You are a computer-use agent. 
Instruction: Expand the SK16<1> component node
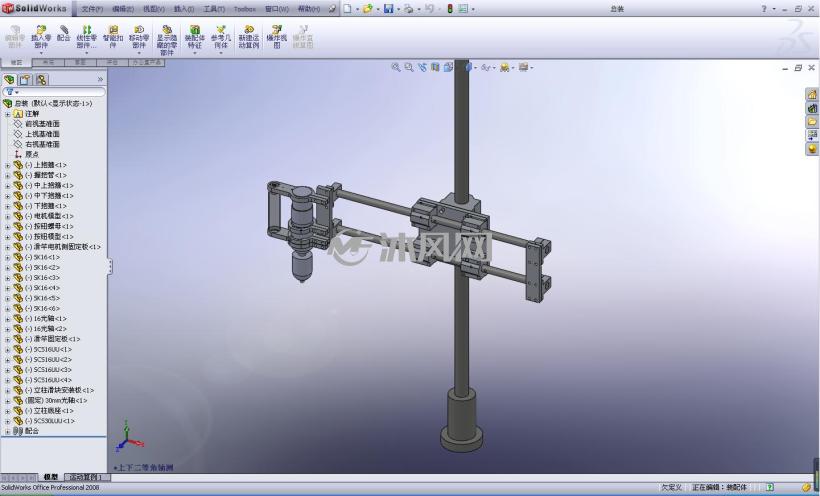click(7, 257)
